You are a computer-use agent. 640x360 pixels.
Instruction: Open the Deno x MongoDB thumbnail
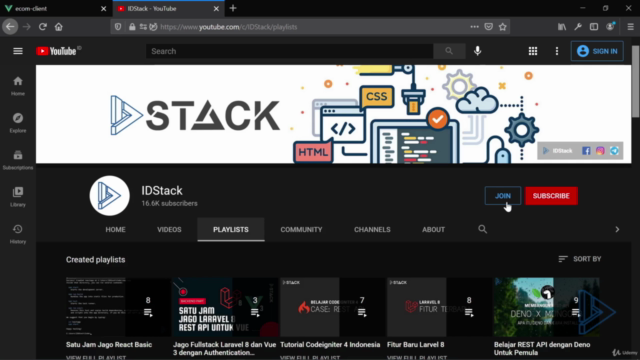pos(547,307)
